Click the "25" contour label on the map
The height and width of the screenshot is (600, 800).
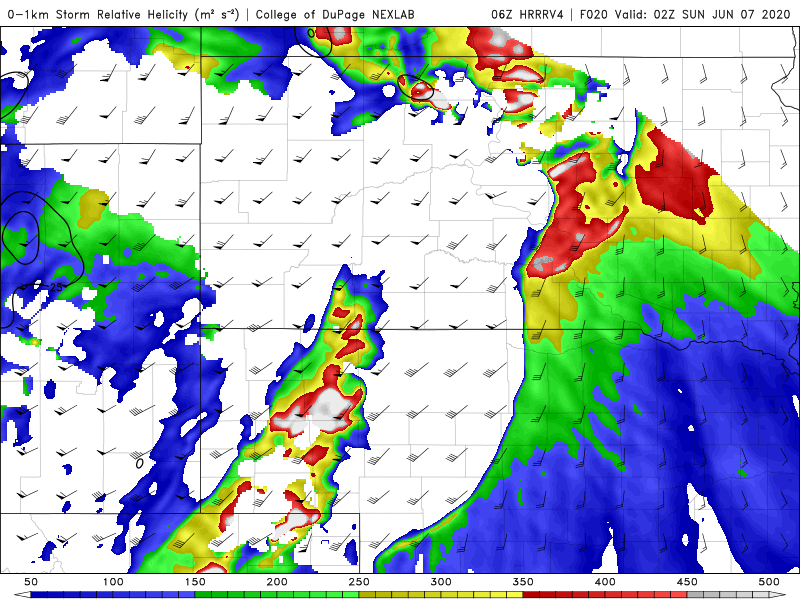pyautogui.click(x=56, y=287)
